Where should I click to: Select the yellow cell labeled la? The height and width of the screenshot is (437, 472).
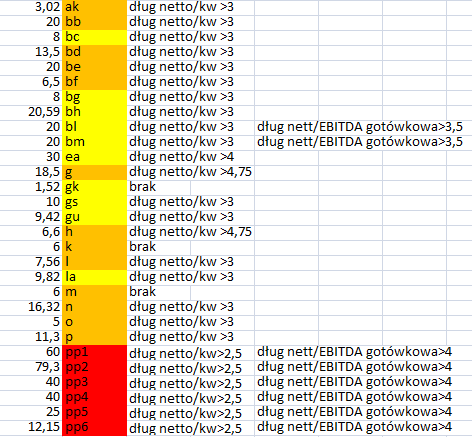coord(94,277)
